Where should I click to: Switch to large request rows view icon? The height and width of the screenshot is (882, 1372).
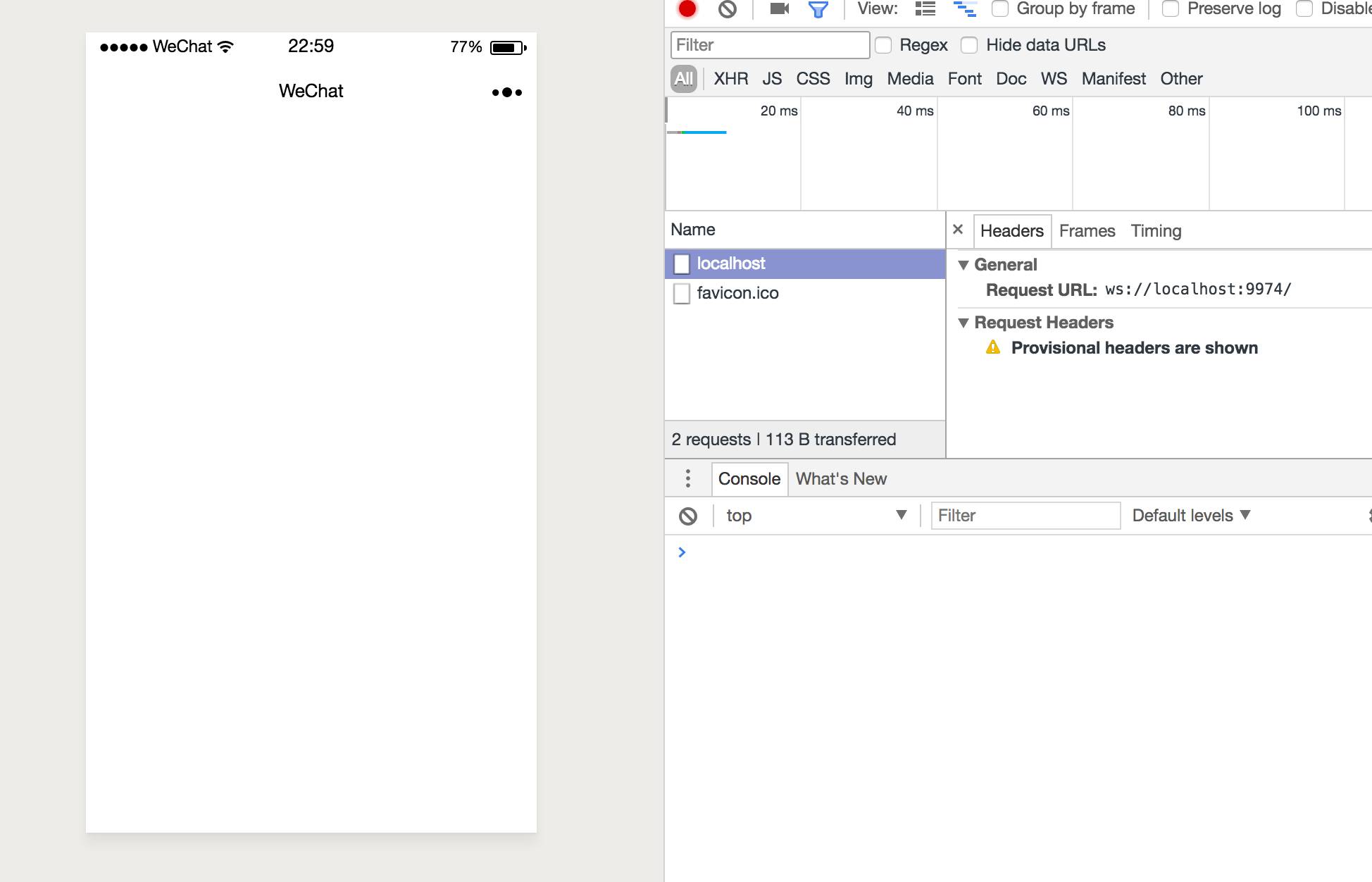coord(925,8)
